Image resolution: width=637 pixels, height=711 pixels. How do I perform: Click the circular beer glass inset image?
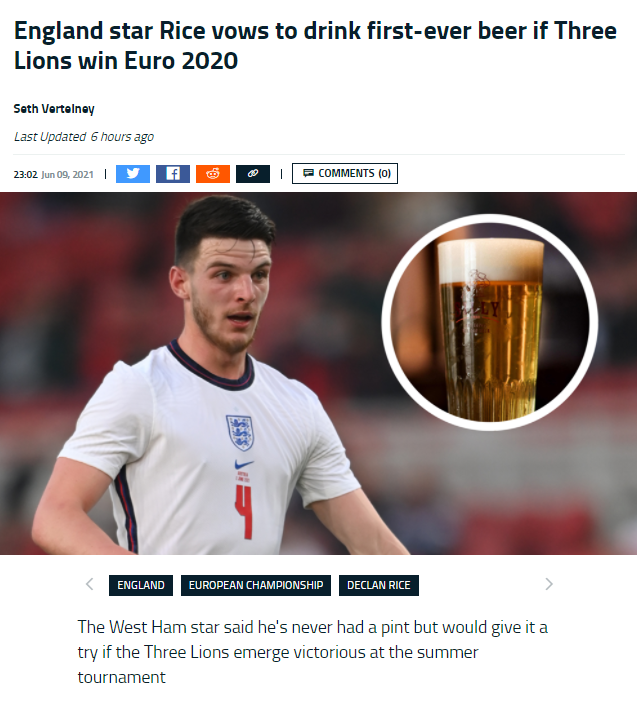tap(490, 322)
